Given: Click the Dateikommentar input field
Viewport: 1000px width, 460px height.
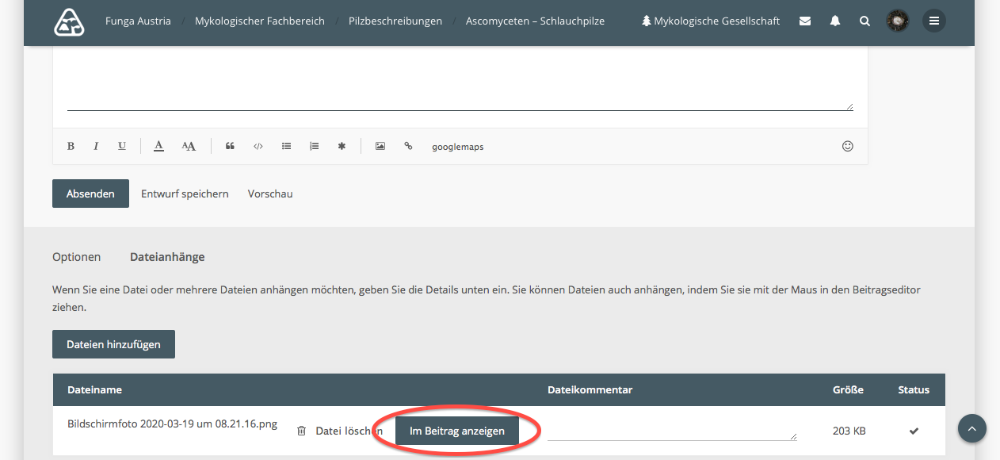Looking at the screenshot, I should pyautogui.click(x=671, y=430).
